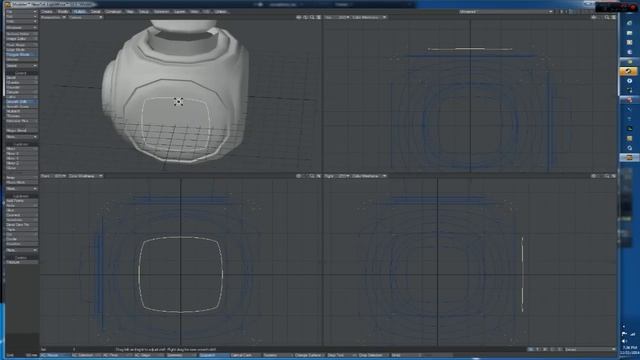Toggle SubPatch in the bottom bar
640x360 pixels.
213,356
